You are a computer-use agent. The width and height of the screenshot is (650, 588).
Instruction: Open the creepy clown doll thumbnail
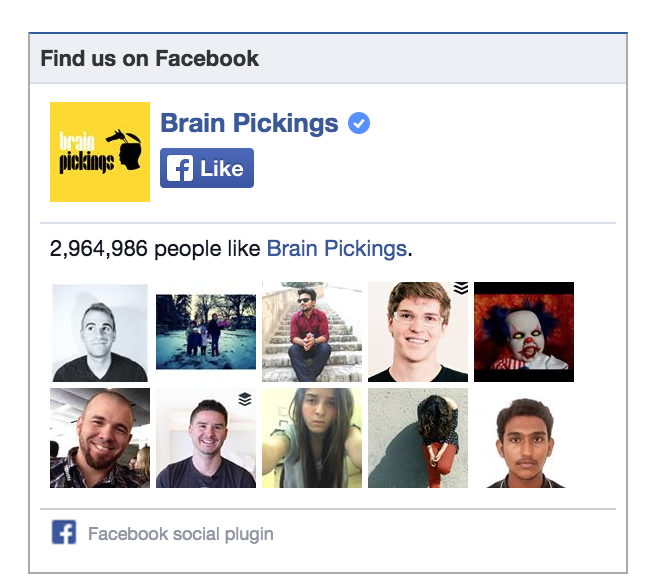524,332
